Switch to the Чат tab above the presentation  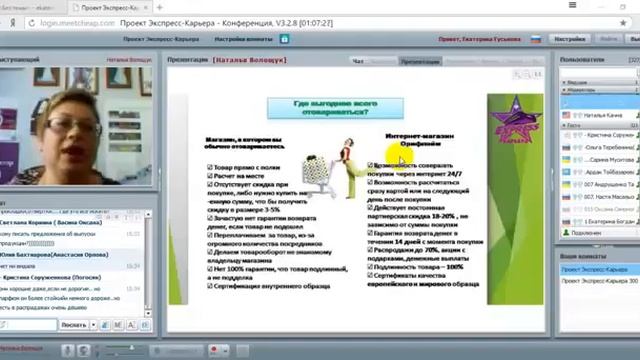358,61
